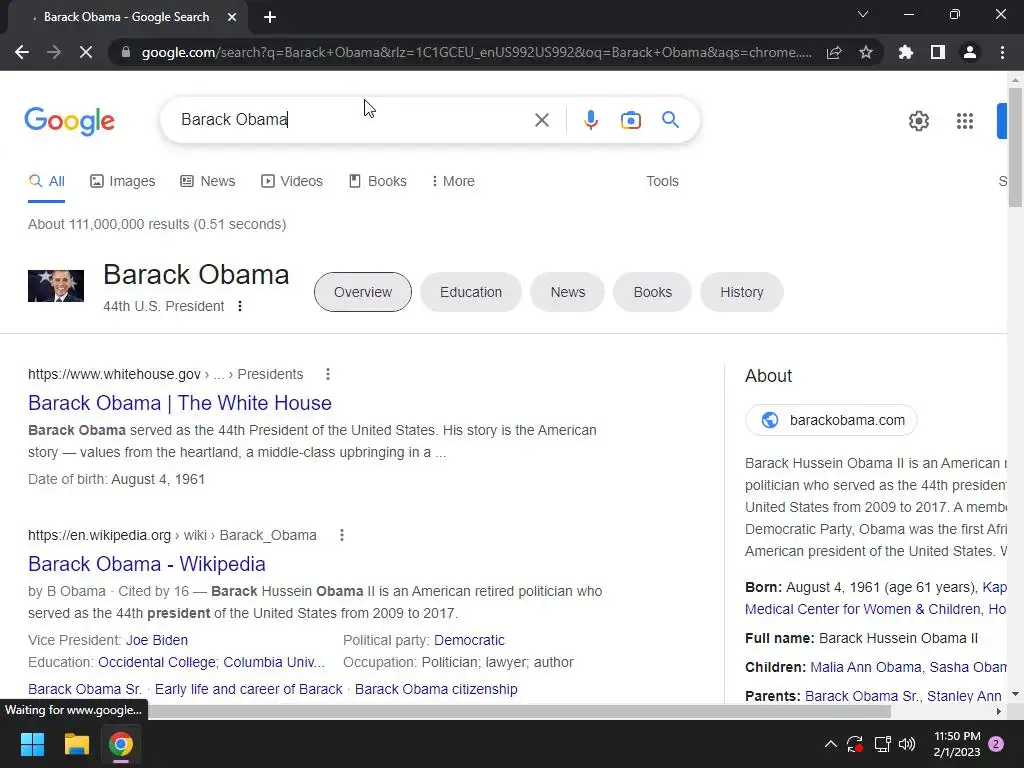Expand the More search options
Screen dimensions: 1024x768
click(x=453, y=182)
